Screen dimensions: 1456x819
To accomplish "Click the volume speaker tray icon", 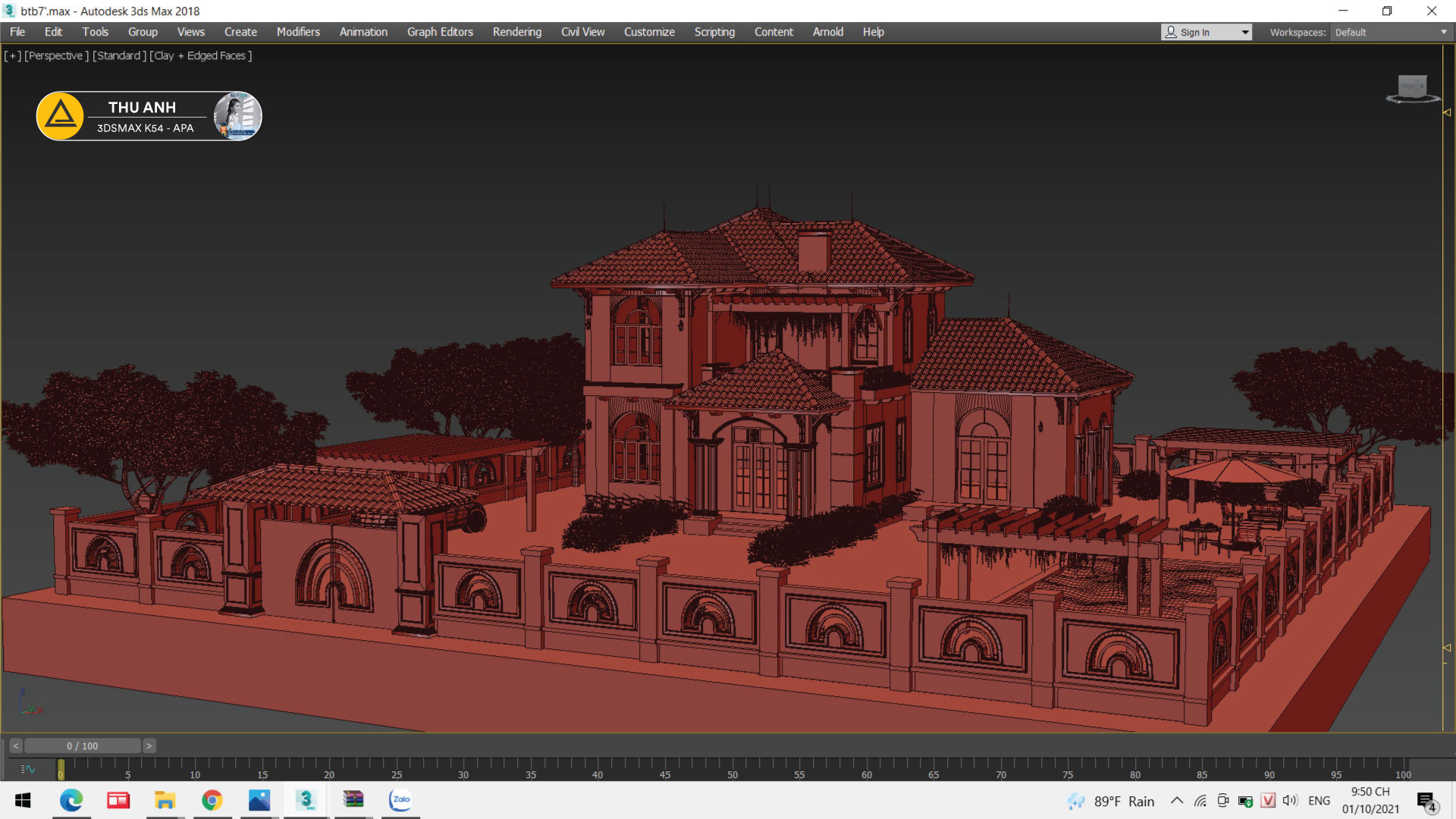I will tap(1290, 801).
